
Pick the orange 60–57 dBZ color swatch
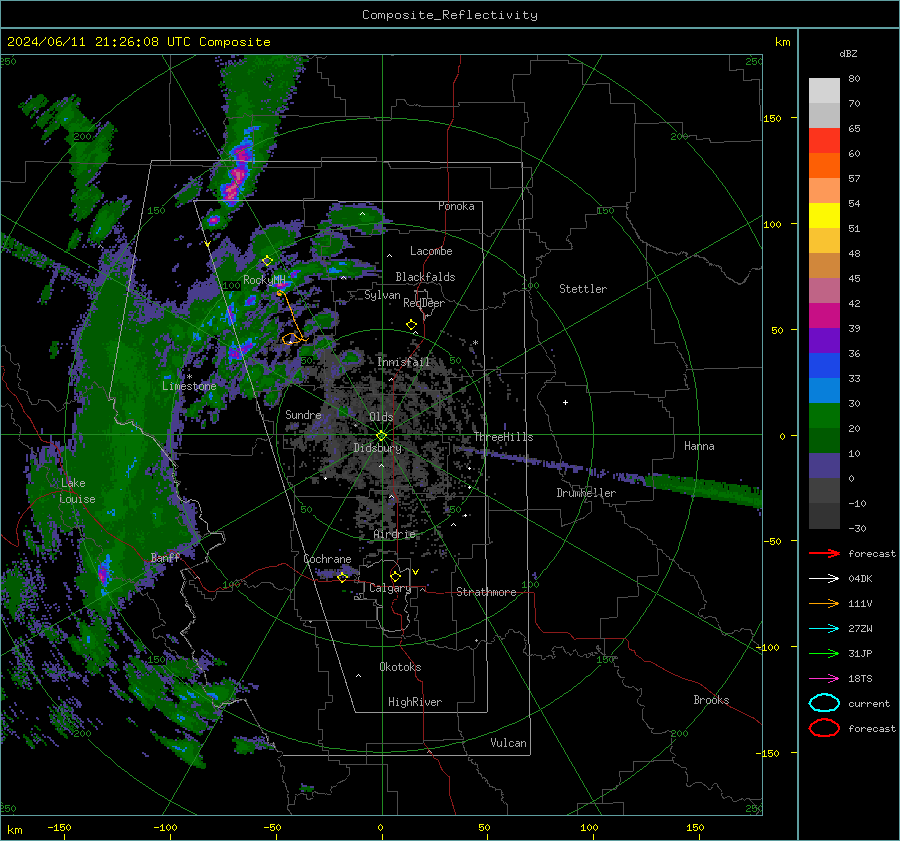pyautogui.click(x=824, y=165)
